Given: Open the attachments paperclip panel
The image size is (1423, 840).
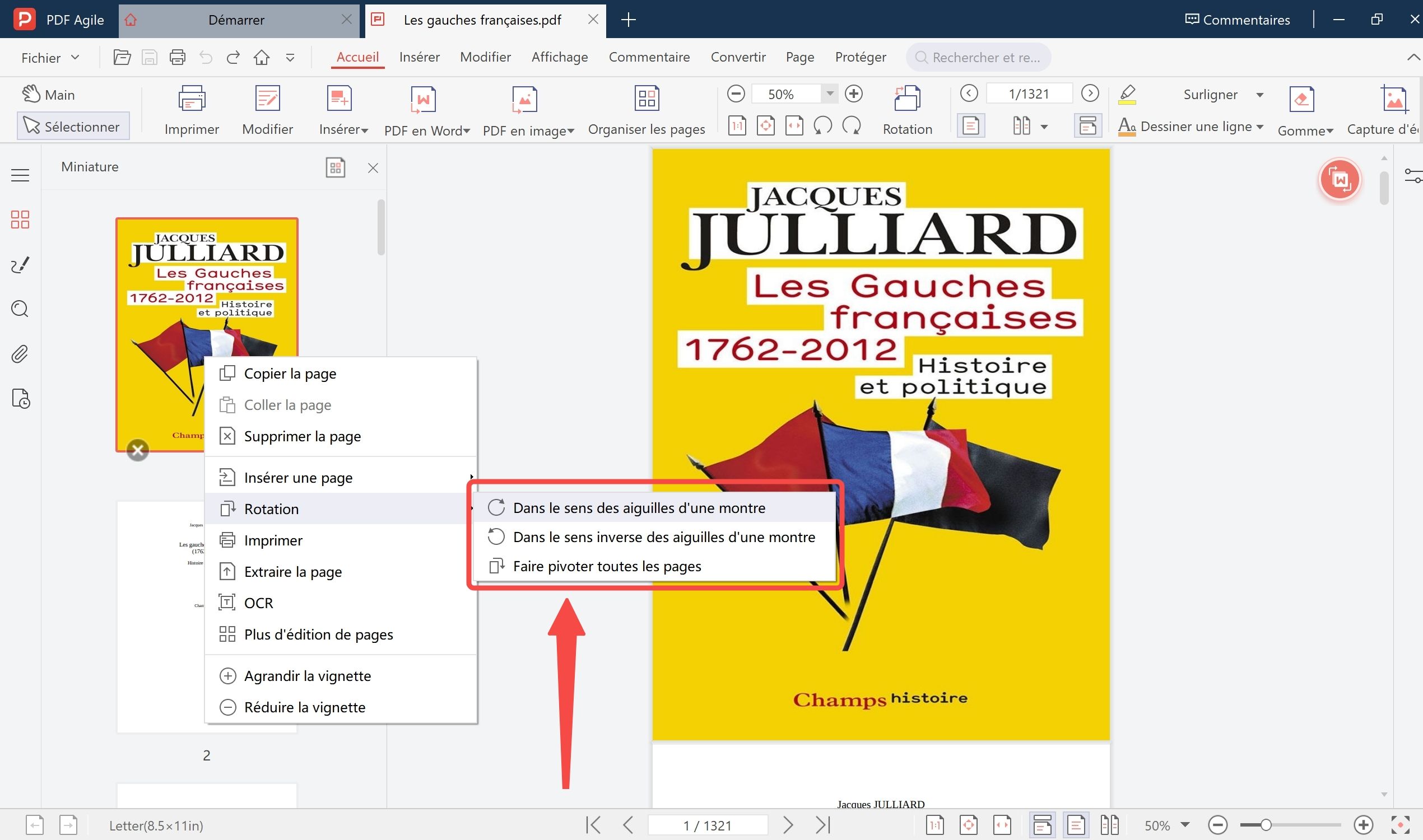Looking at the screenshot, I should tap(20, 354).
